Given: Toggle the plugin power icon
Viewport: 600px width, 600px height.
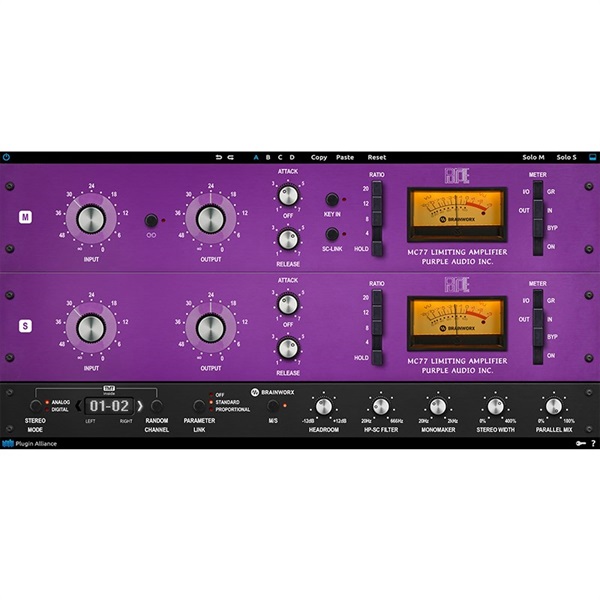Looking at the screenshot, I should pos(7,157).
